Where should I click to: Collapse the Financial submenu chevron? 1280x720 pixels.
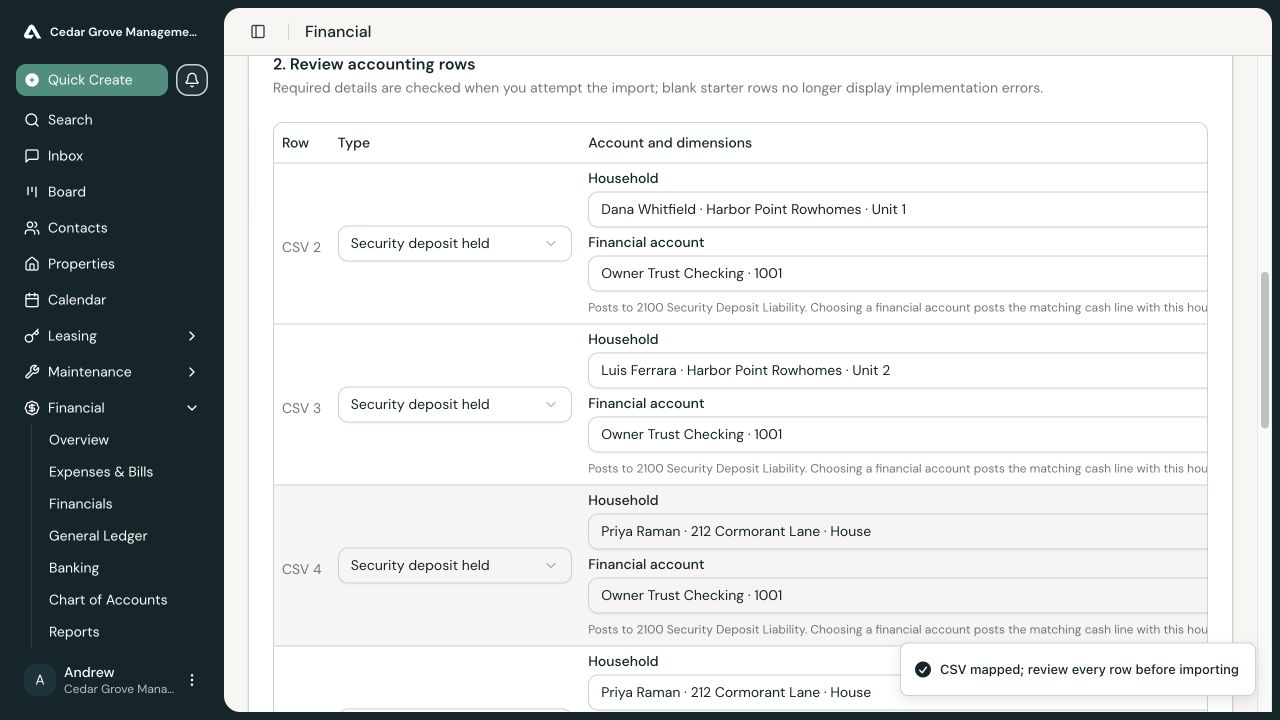(192, 408)
